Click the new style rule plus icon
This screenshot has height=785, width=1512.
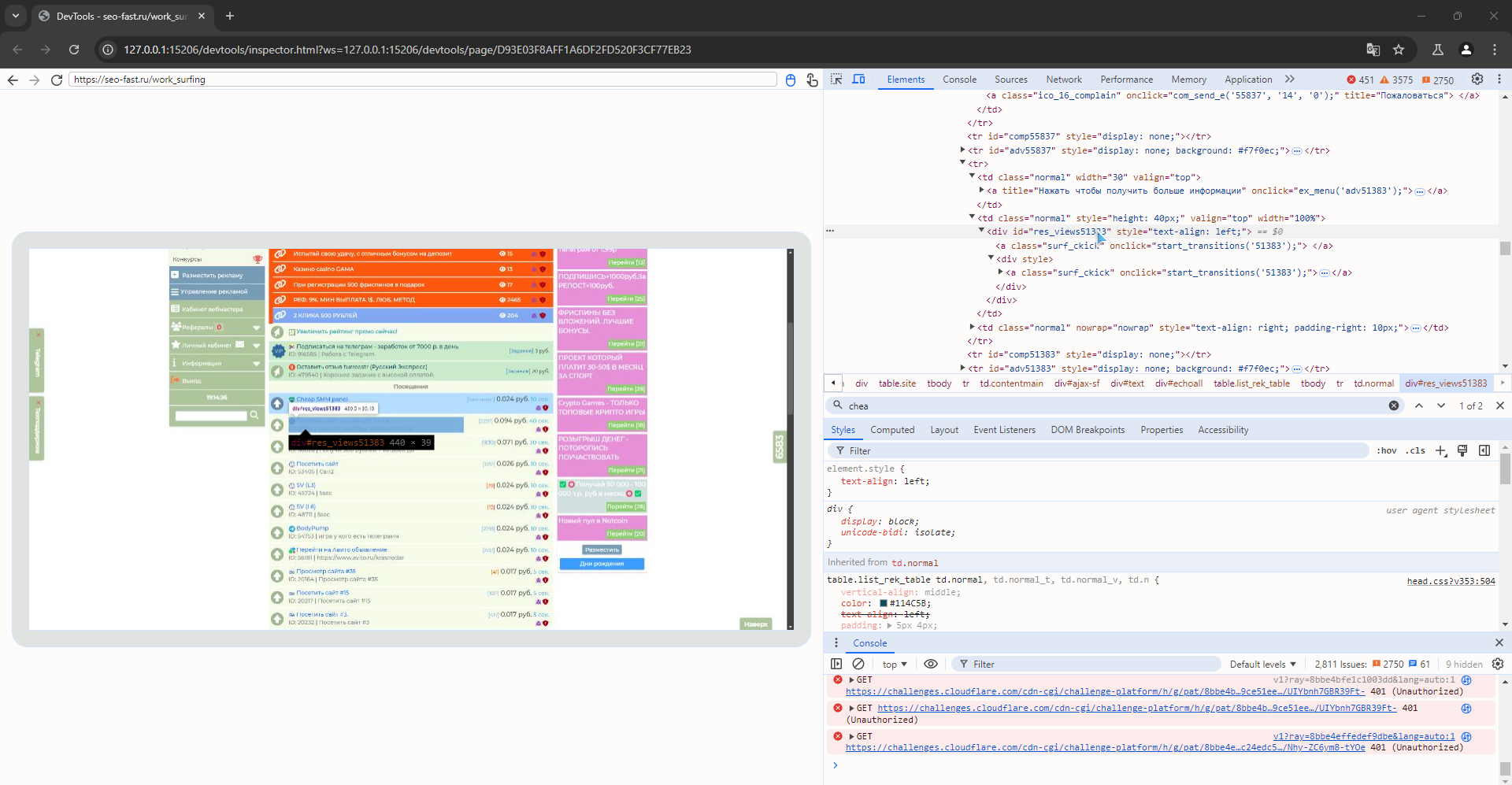pos(1440,450)
